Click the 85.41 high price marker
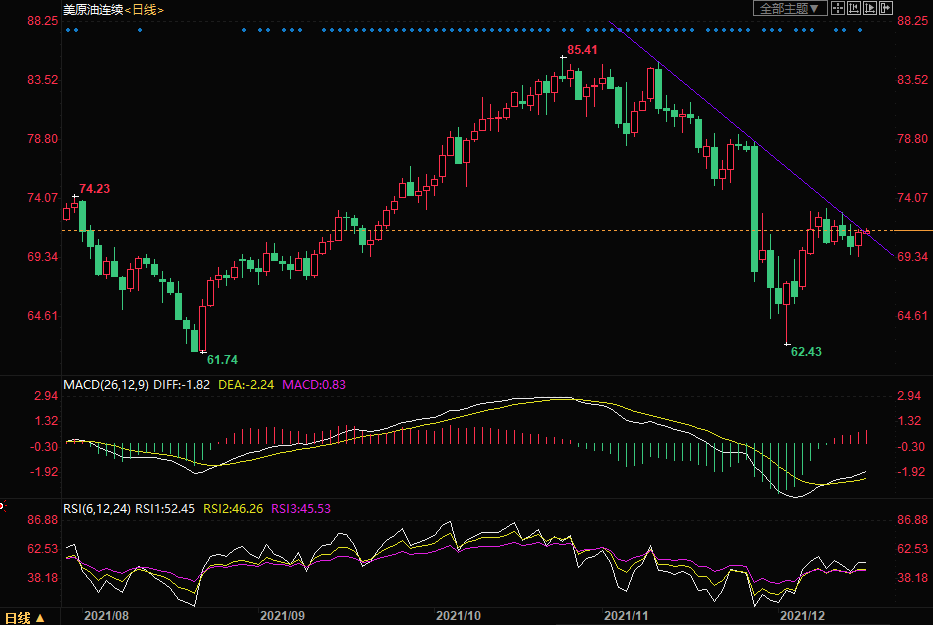 point(581,50)
